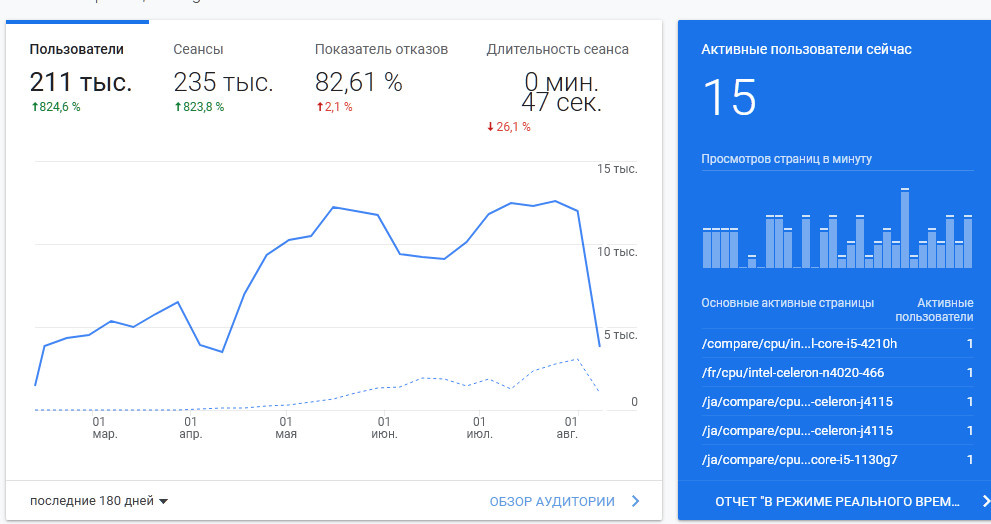Select the Пользователи metric tab

pos(77,49)
